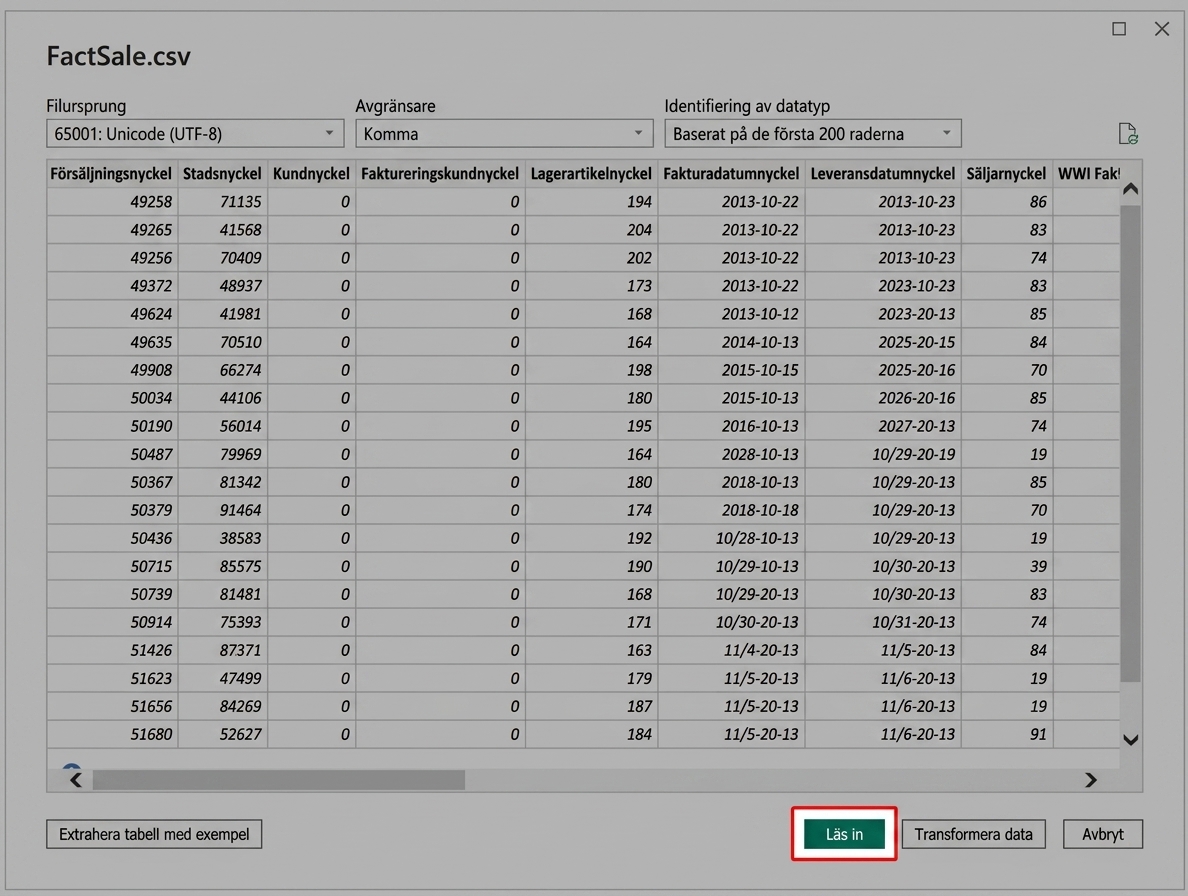This screenshot has height=896, width=1188.
Task: Click the vertical scroll down arrow
Action: pos(1130,740)
